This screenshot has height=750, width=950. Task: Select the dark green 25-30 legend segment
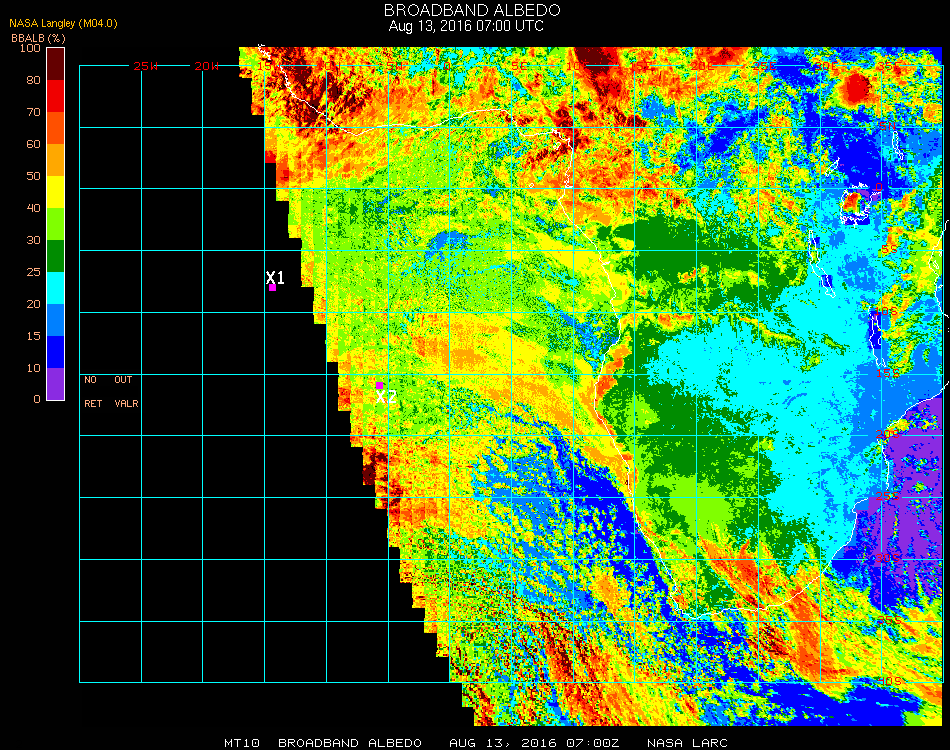[x=55, y=256]
